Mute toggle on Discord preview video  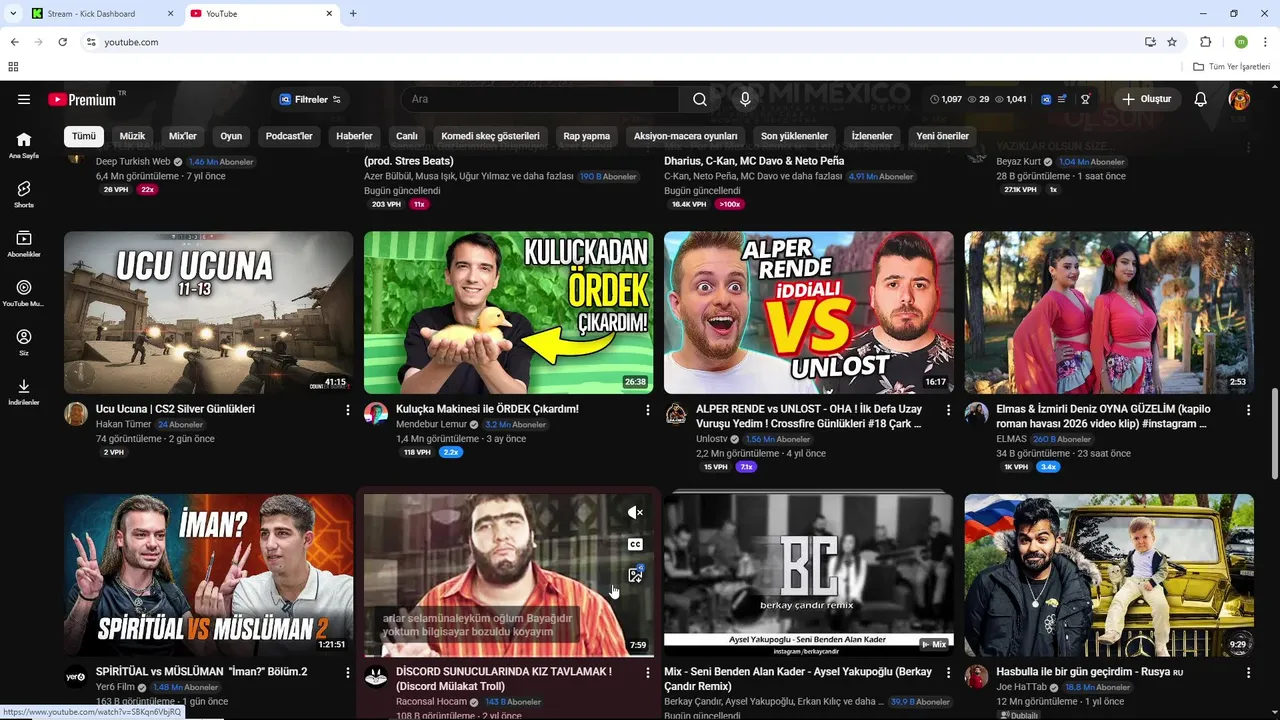[x=635, y=512]
